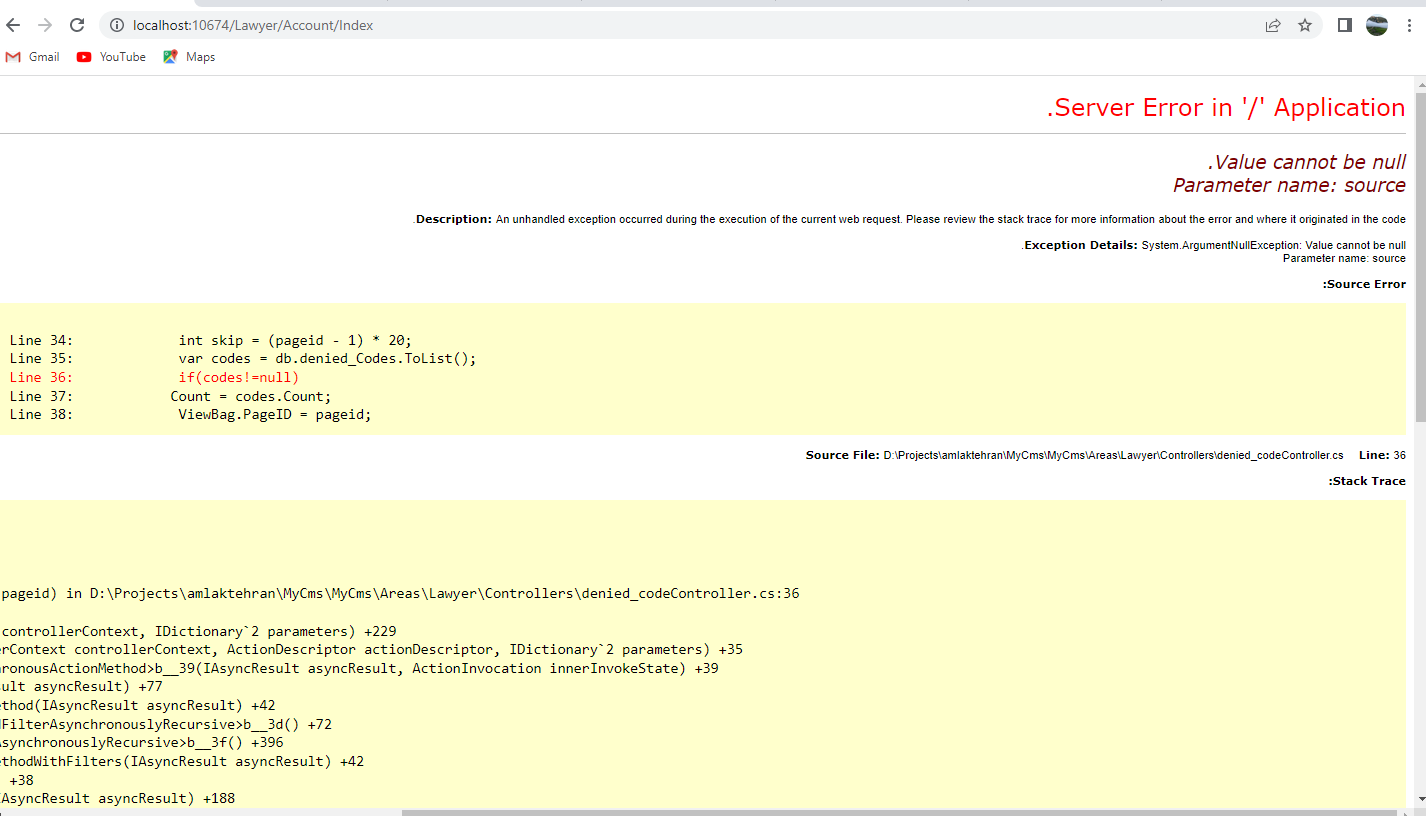Open the Chrome profile avatar

1377,25
